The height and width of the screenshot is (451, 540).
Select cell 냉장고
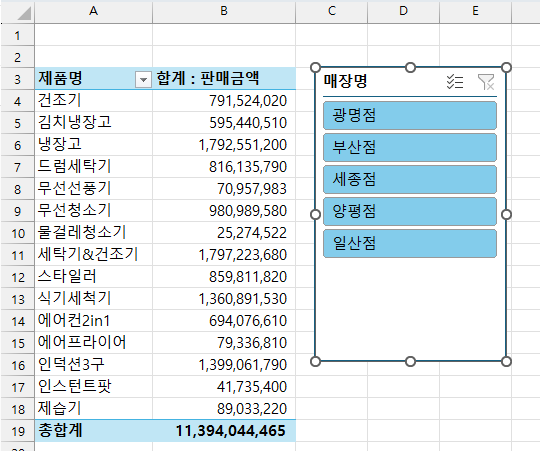[x=93, y=145]
